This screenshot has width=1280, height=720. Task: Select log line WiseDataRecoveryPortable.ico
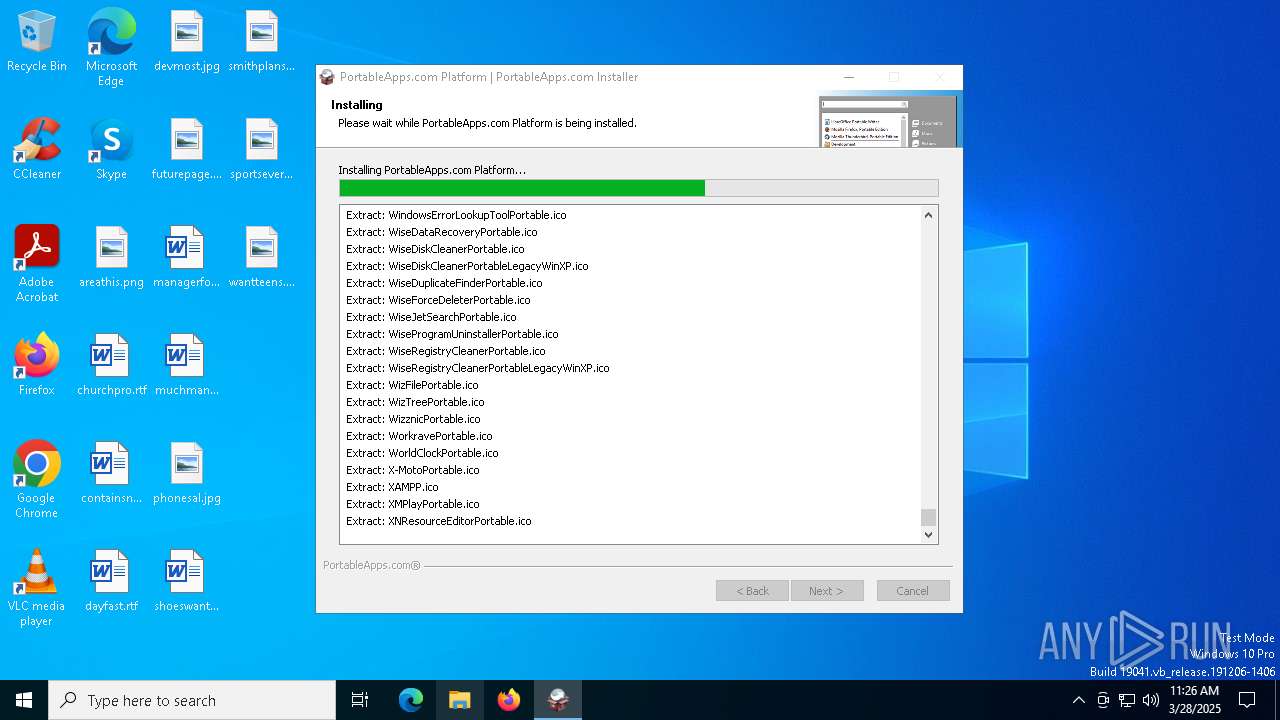[x=441, y=232]
